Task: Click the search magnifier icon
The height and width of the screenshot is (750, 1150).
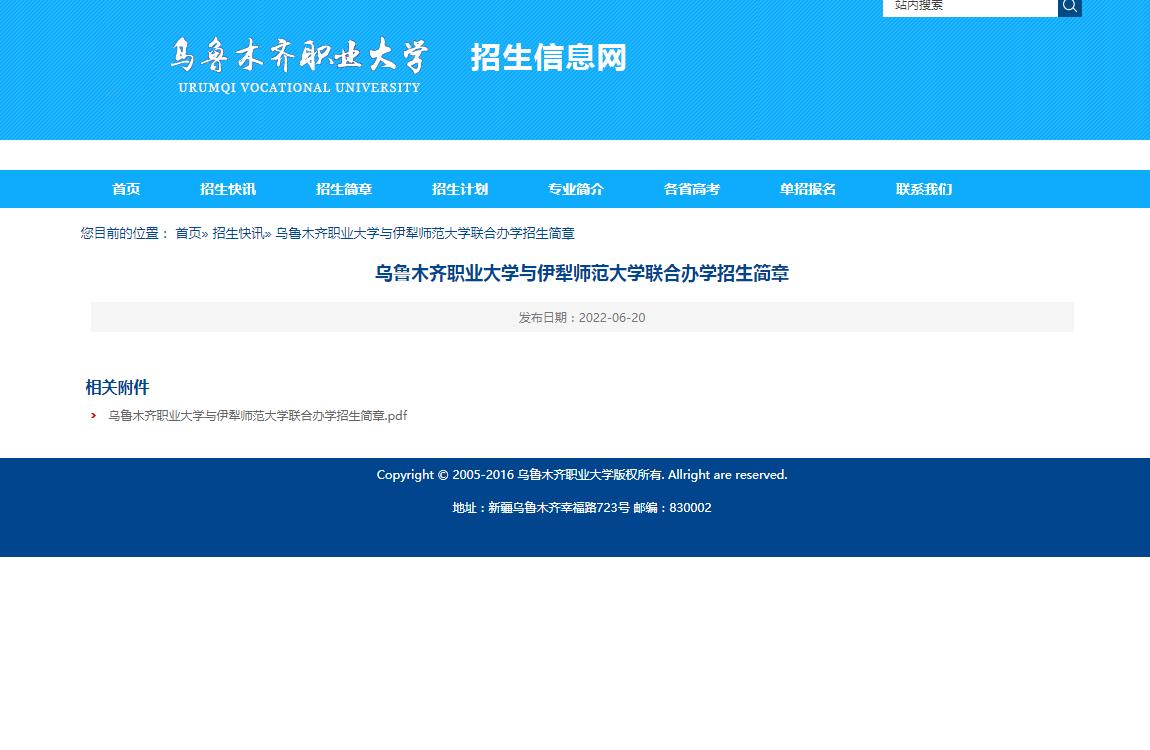Action: click(1069, 7)
